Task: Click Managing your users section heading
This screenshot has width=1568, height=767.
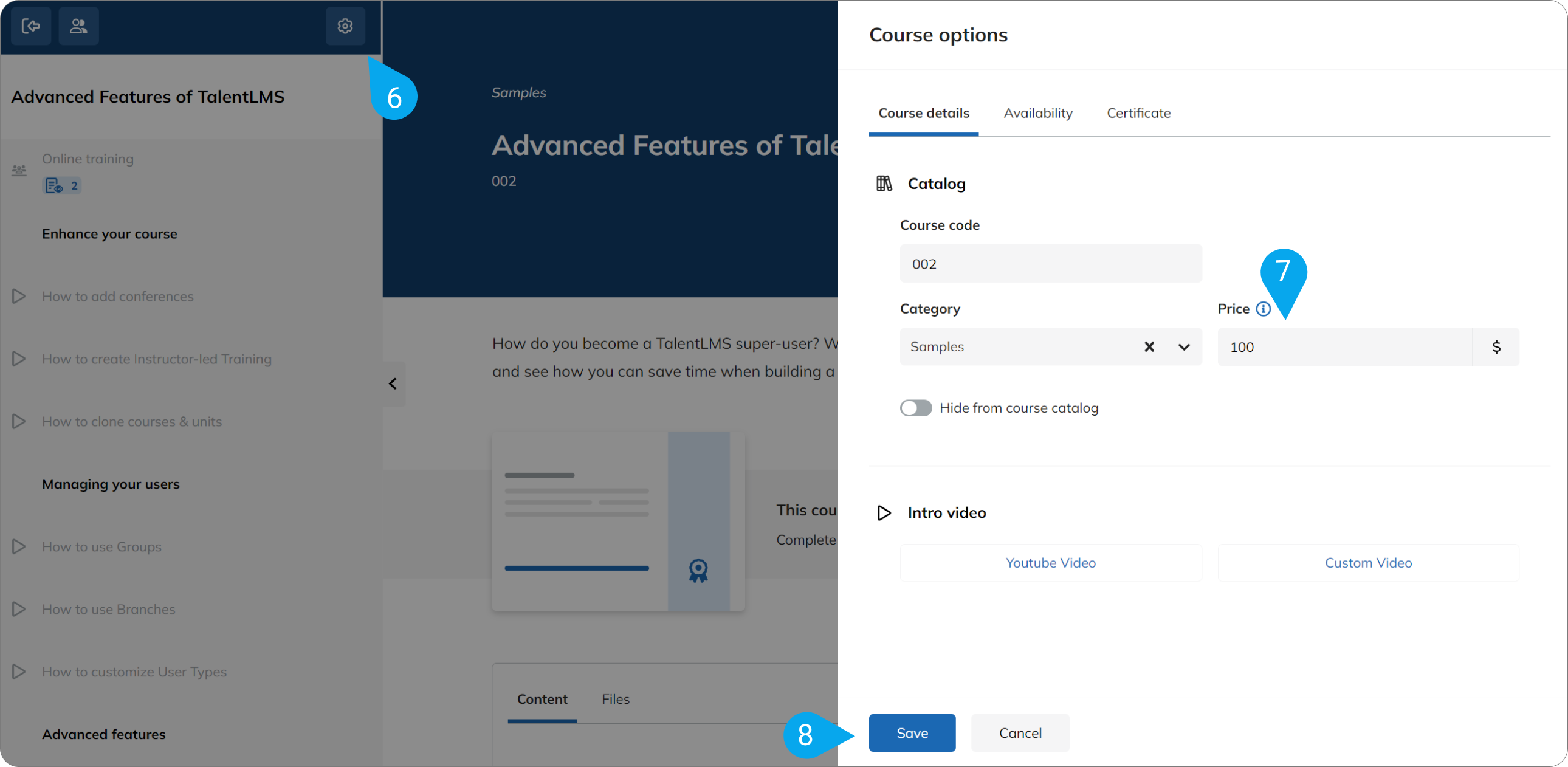Action: click(111, 484)
